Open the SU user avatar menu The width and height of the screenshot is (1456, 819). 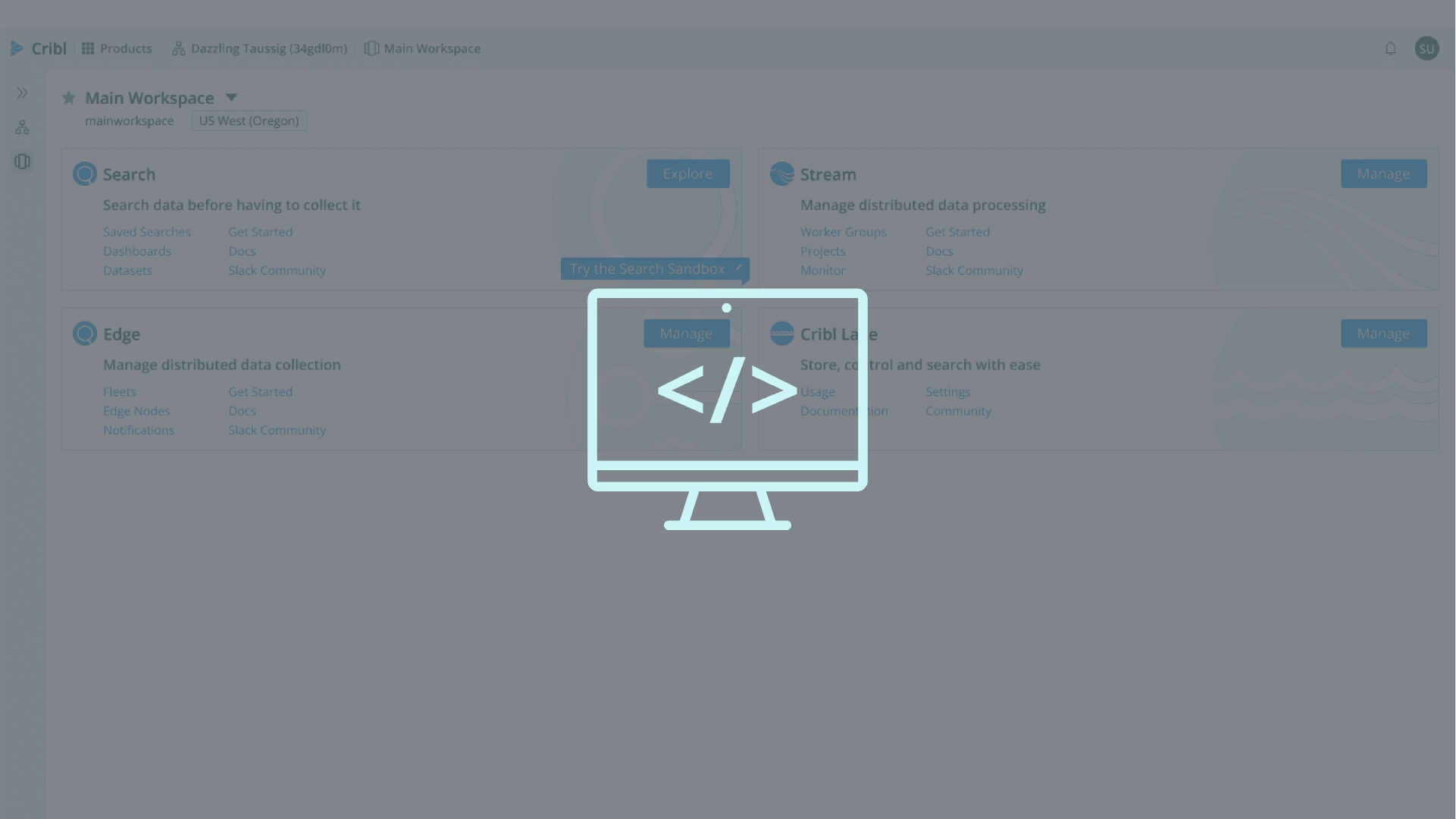pos(1426,49)
